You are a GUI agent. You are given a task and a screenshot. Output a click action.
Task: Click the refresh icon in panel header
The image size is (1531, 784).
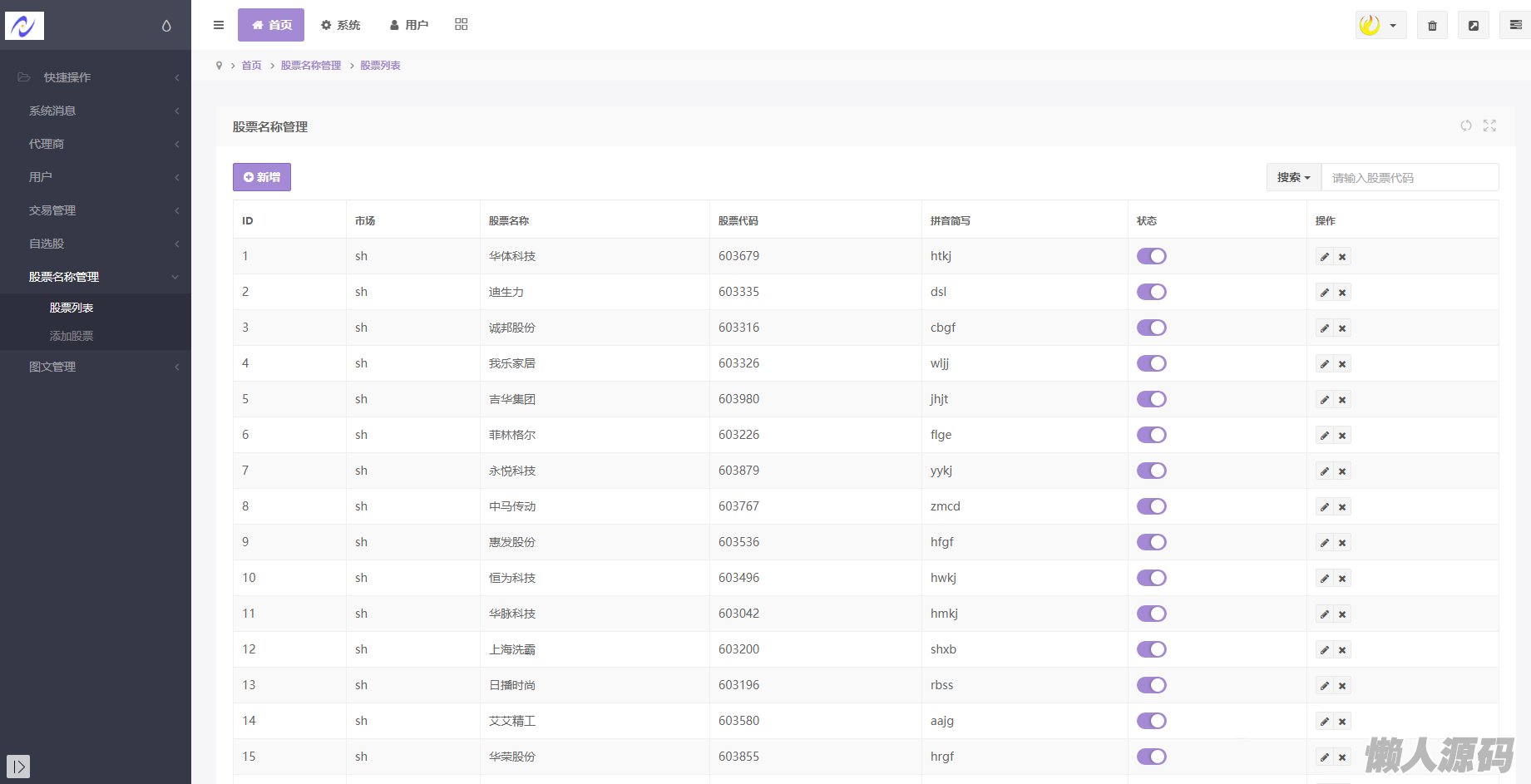(x=1466, y=126)
